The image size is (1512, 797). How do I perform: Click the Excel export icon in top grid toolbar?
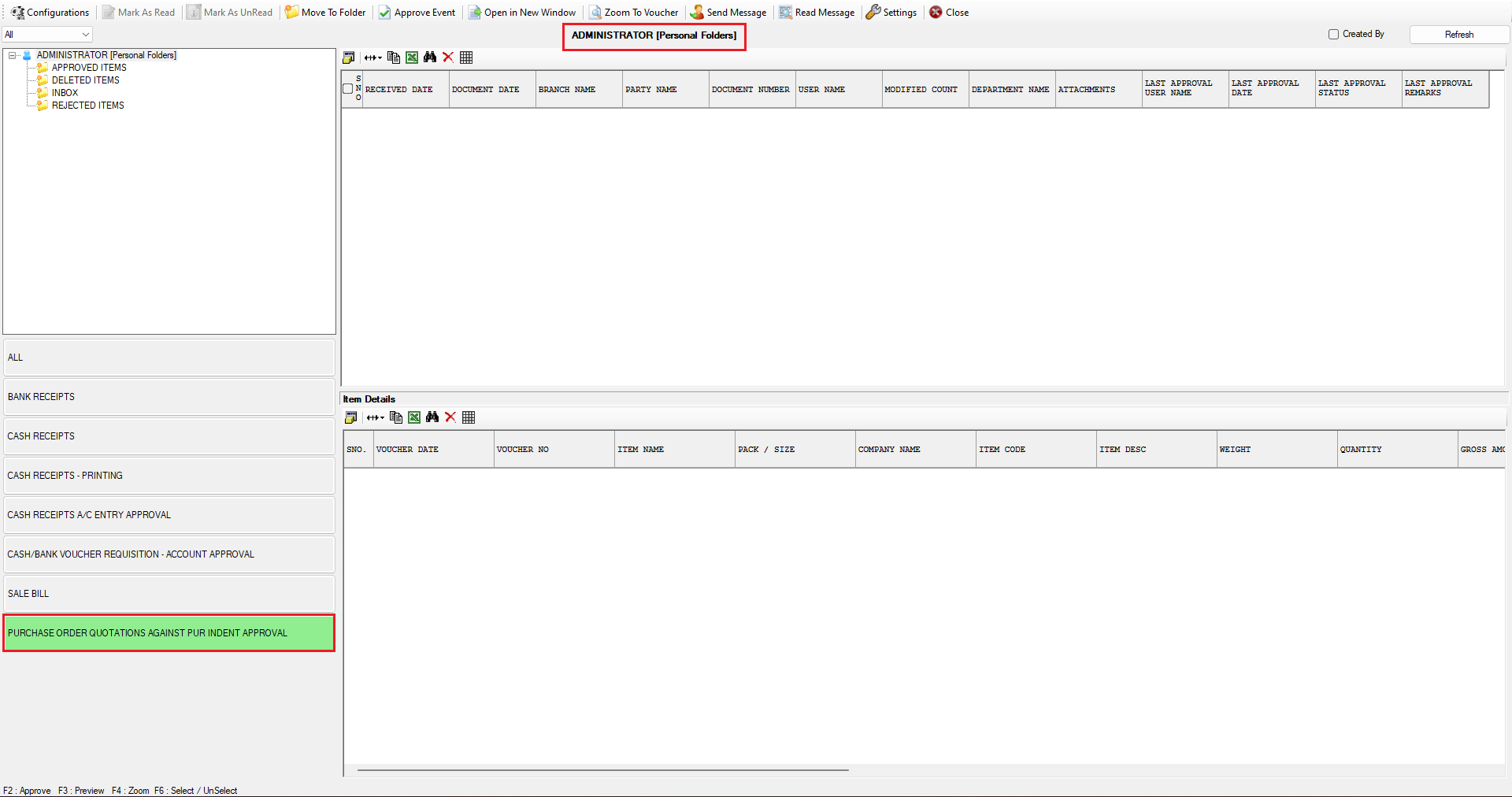412,57
